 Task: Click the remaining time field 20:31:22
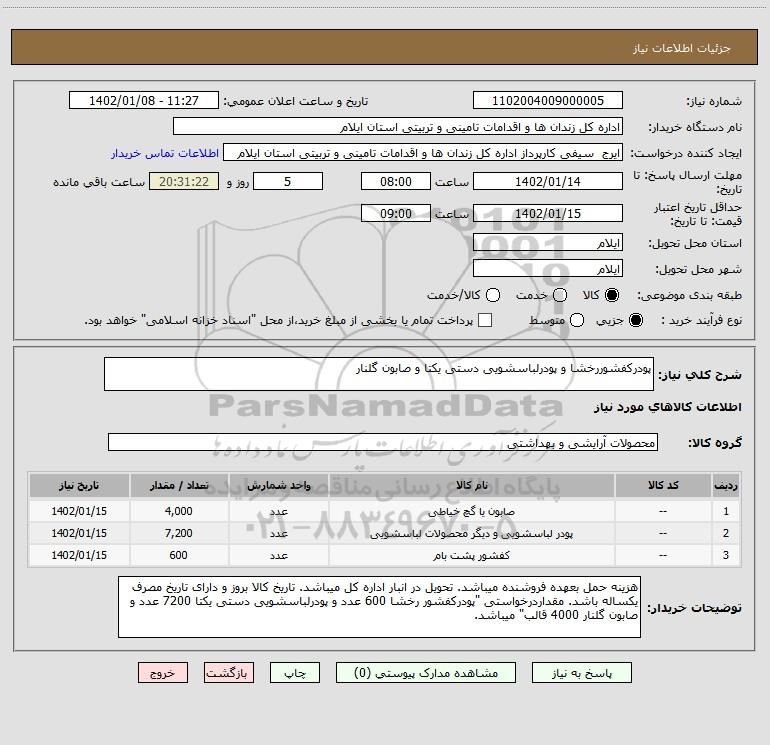point(184,181)
